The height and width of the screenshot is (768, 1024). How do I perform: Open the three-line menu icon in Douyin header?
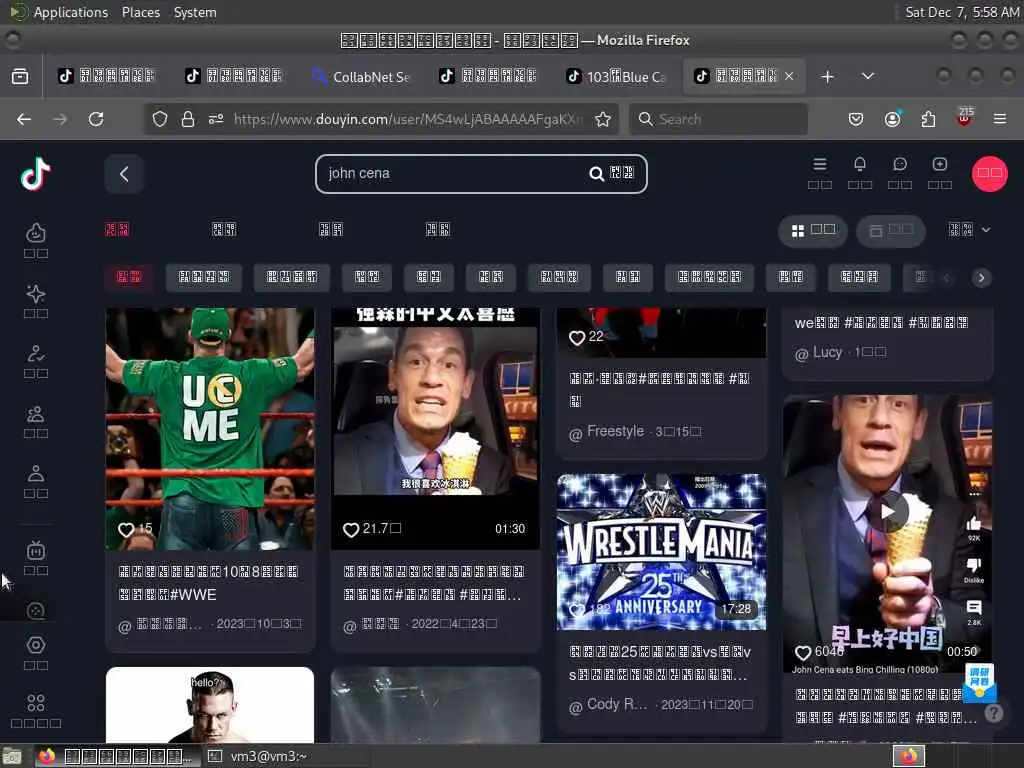(x=820, y=164)
